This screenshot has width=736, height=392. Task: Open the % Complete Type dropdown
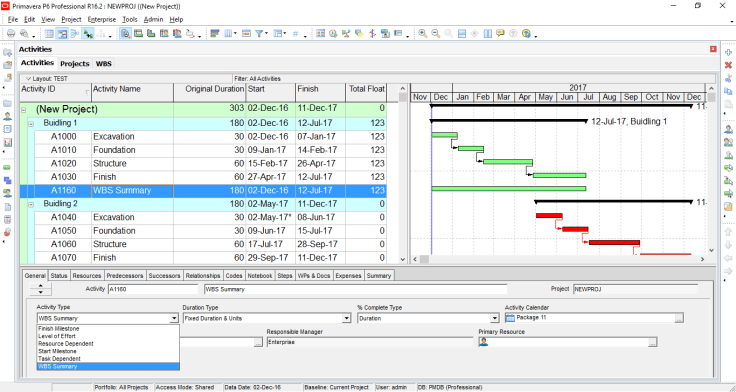[494, 318]
